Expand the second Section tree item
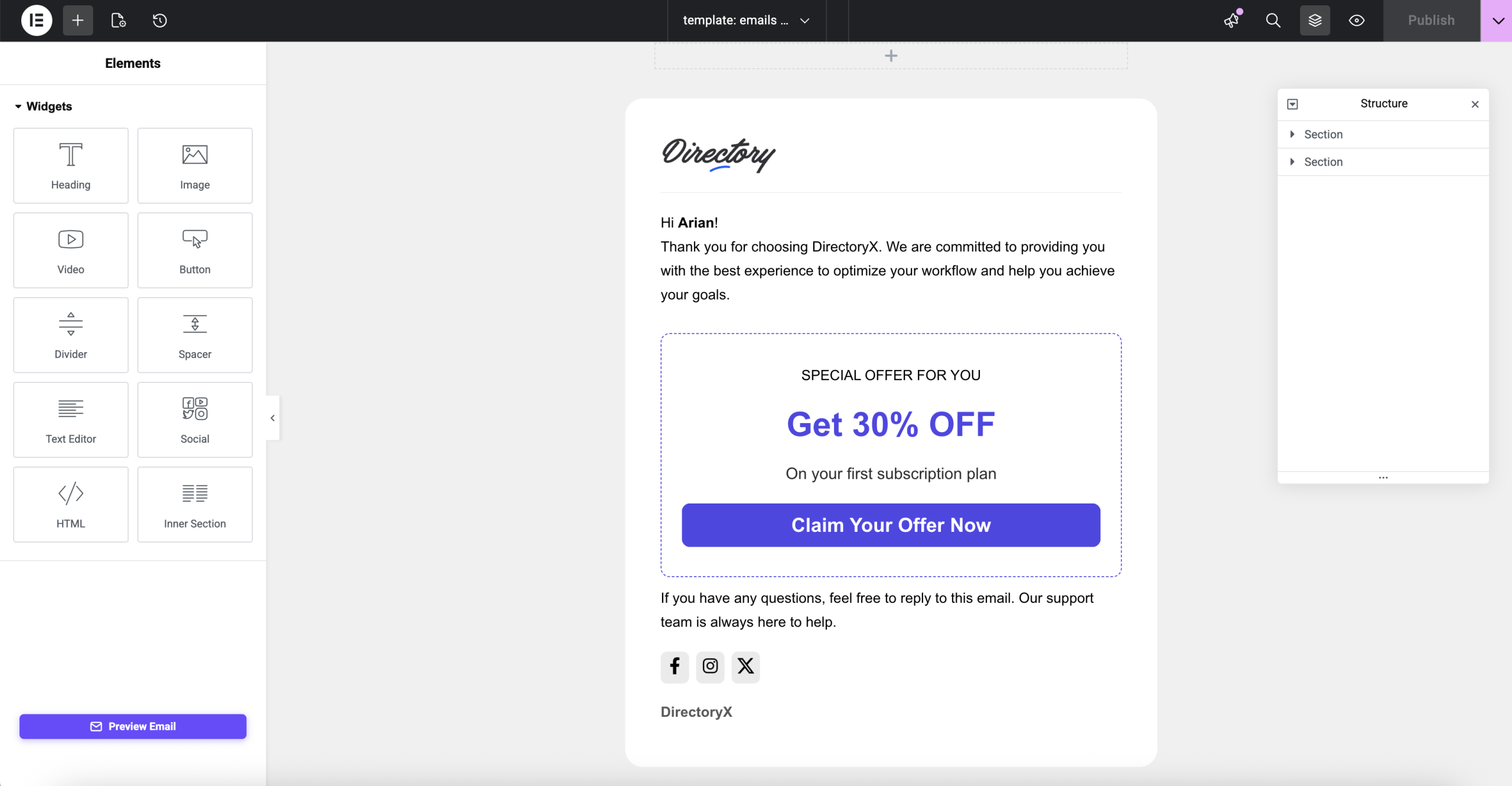 tap(1292, 162)
